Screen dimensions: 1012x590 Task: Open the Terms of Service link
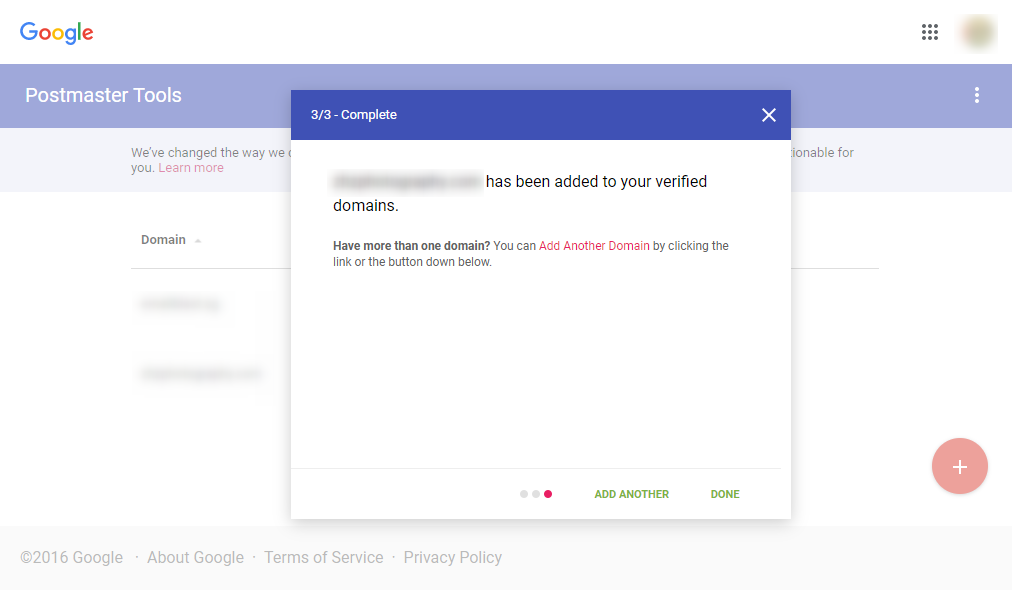(323, 557)
